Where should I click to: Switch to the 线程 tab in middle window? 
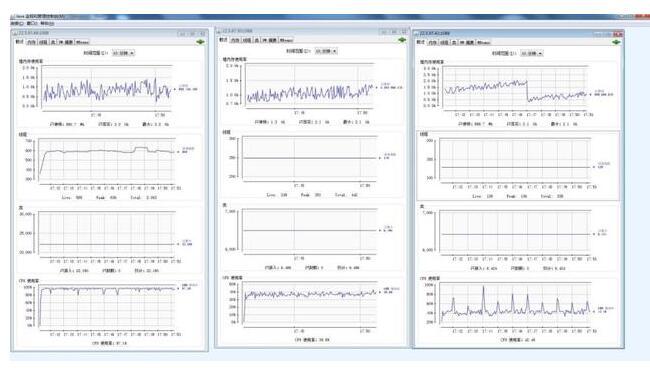(x=247, y=40)
